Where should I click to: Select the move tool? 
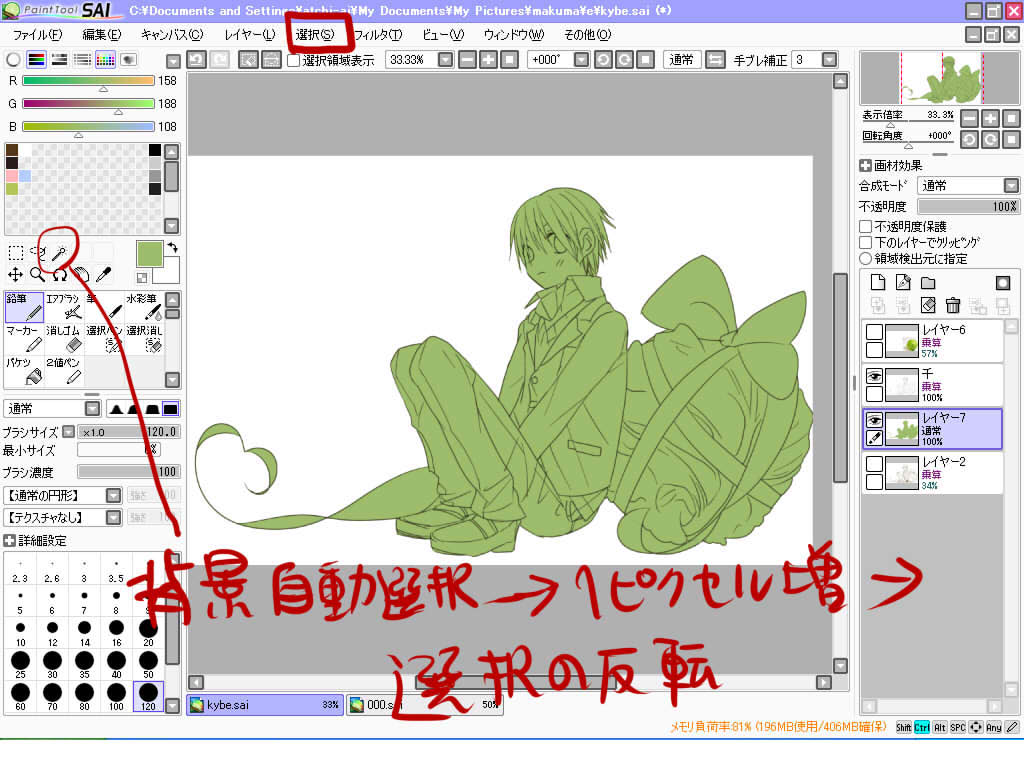(16, 275)
